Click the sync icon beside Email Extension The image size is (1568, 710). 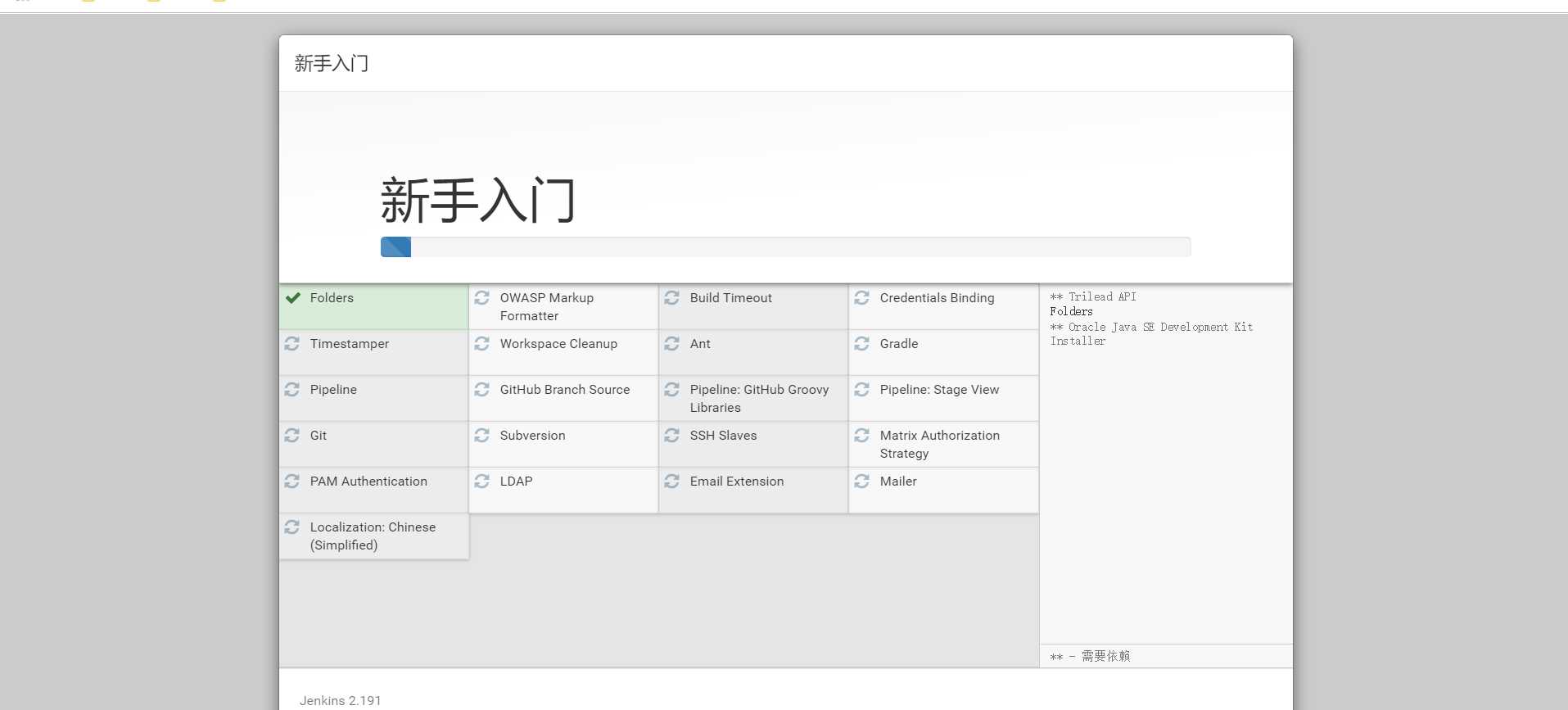672,482
